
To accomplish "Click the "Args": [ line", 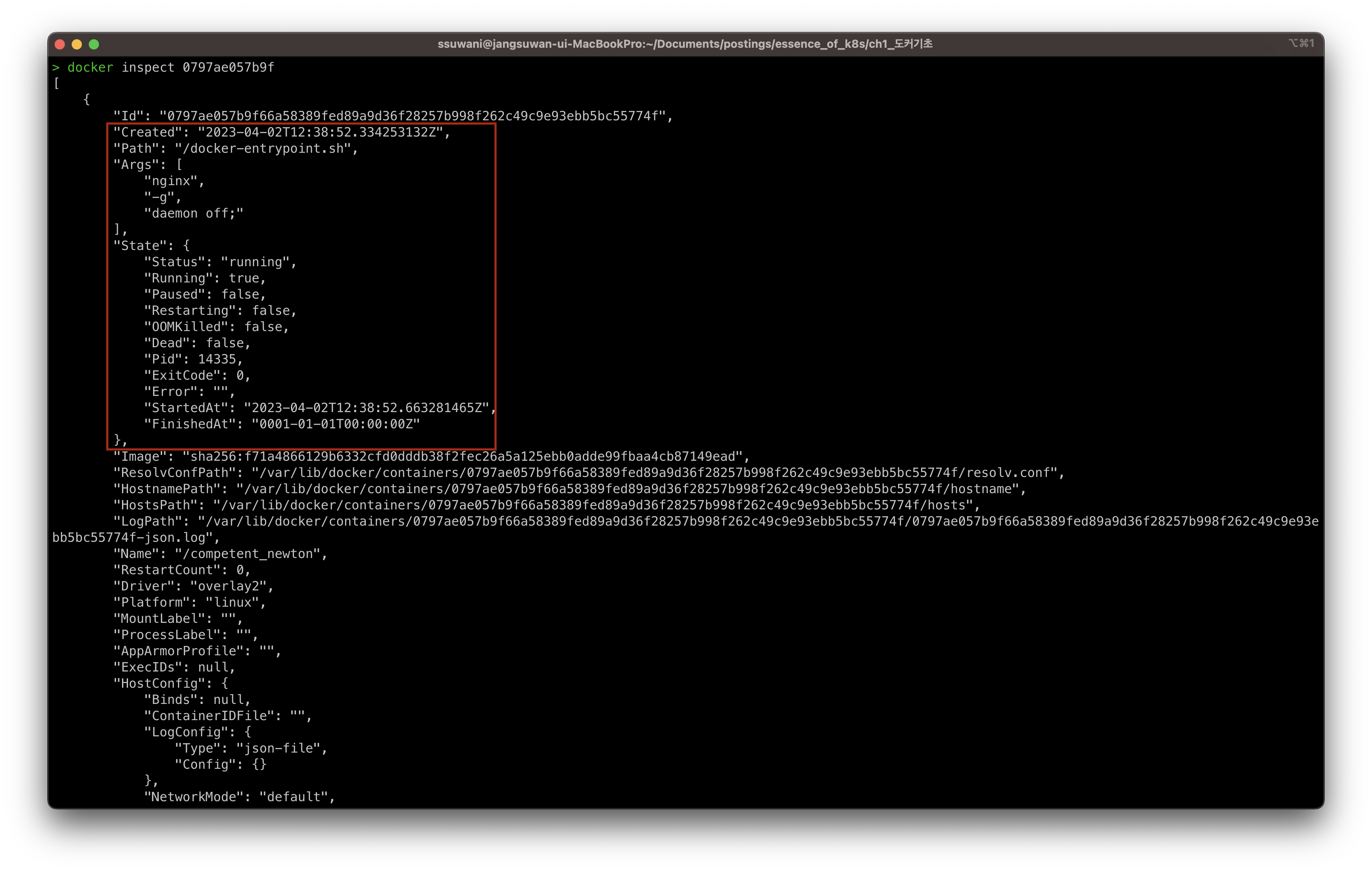I will [148, 165].
